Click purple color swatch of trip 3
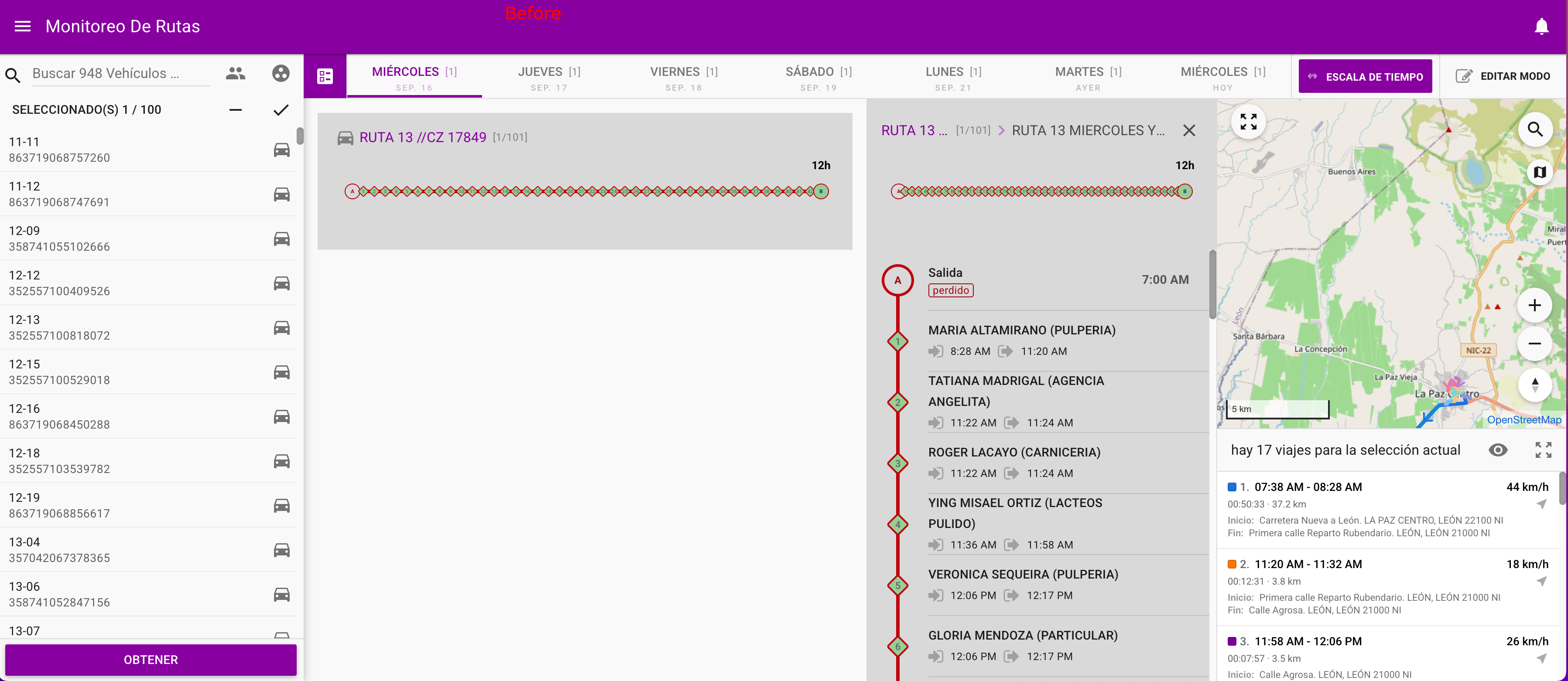 tap(1232, 641)
